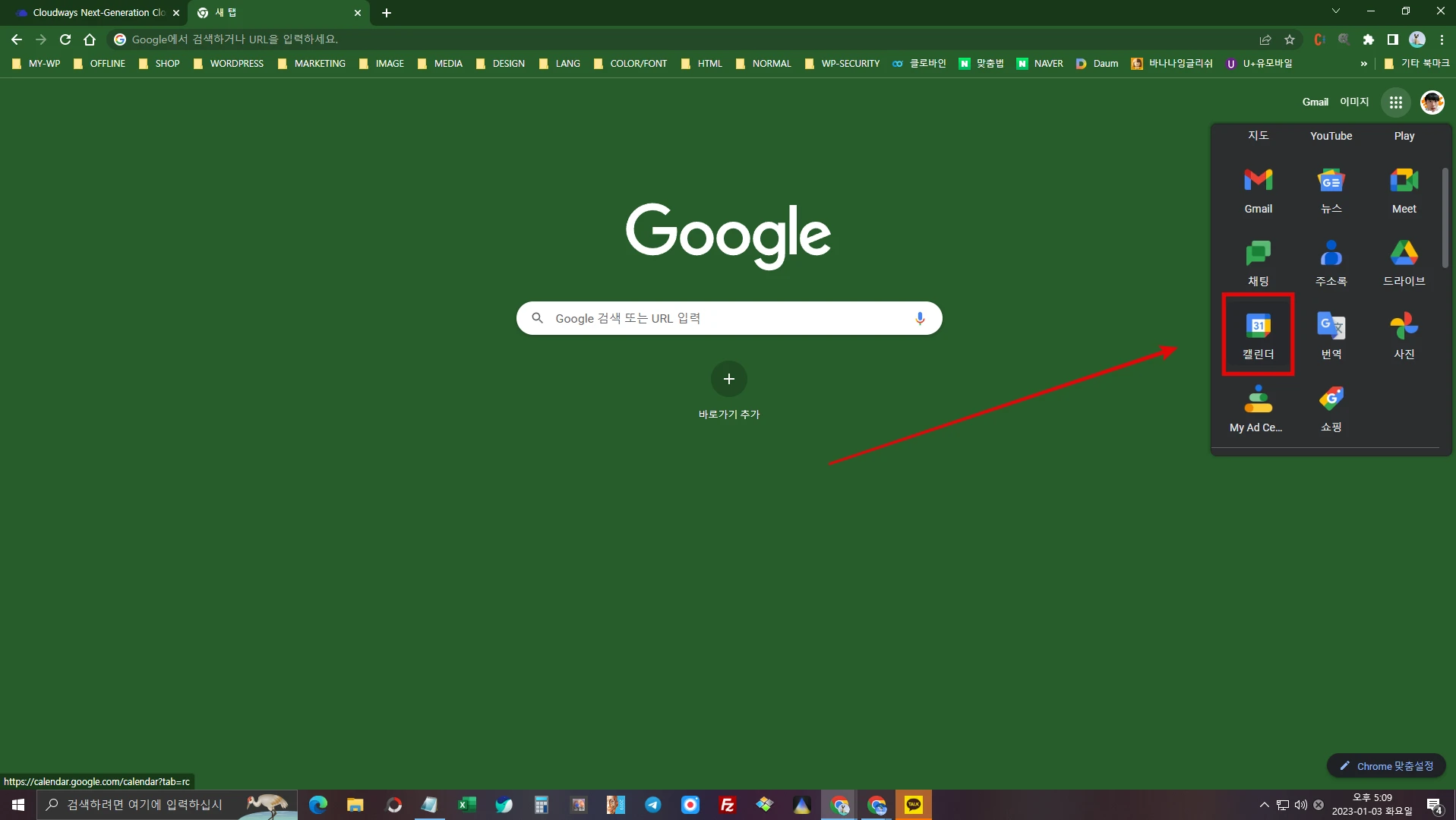Open the tab search dropdown arrow
Image resolution: width=1456 pixels, height=820 pixels.
pos(1336,11)
